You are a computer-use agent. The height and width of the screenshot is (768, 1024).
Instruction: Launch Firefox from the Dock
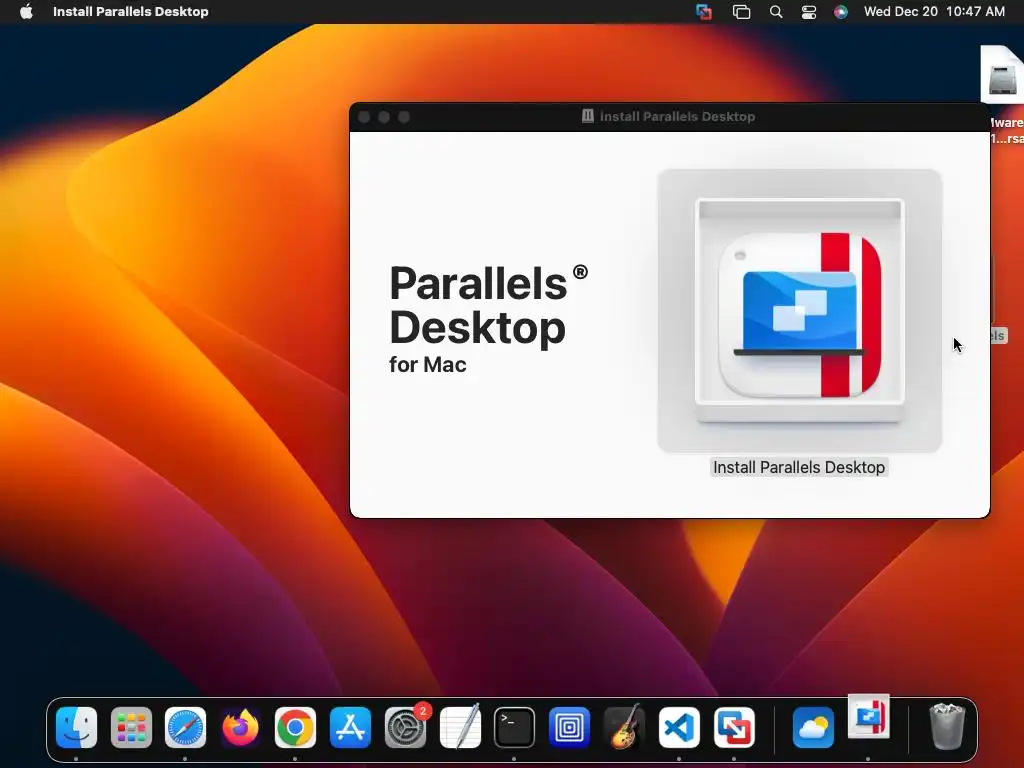click(x=240, y=727)
